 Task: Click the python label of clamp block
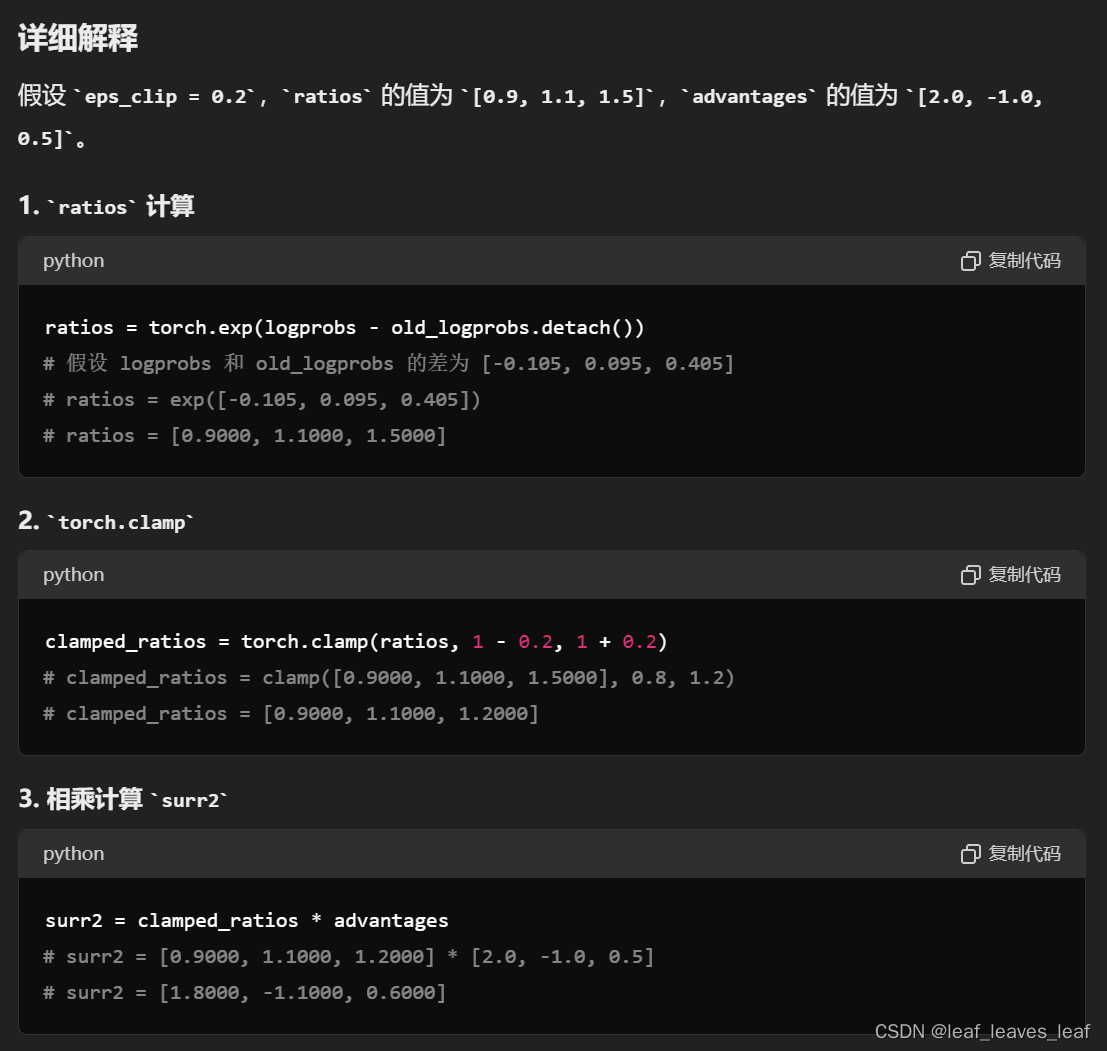click(x=73, y=575)
